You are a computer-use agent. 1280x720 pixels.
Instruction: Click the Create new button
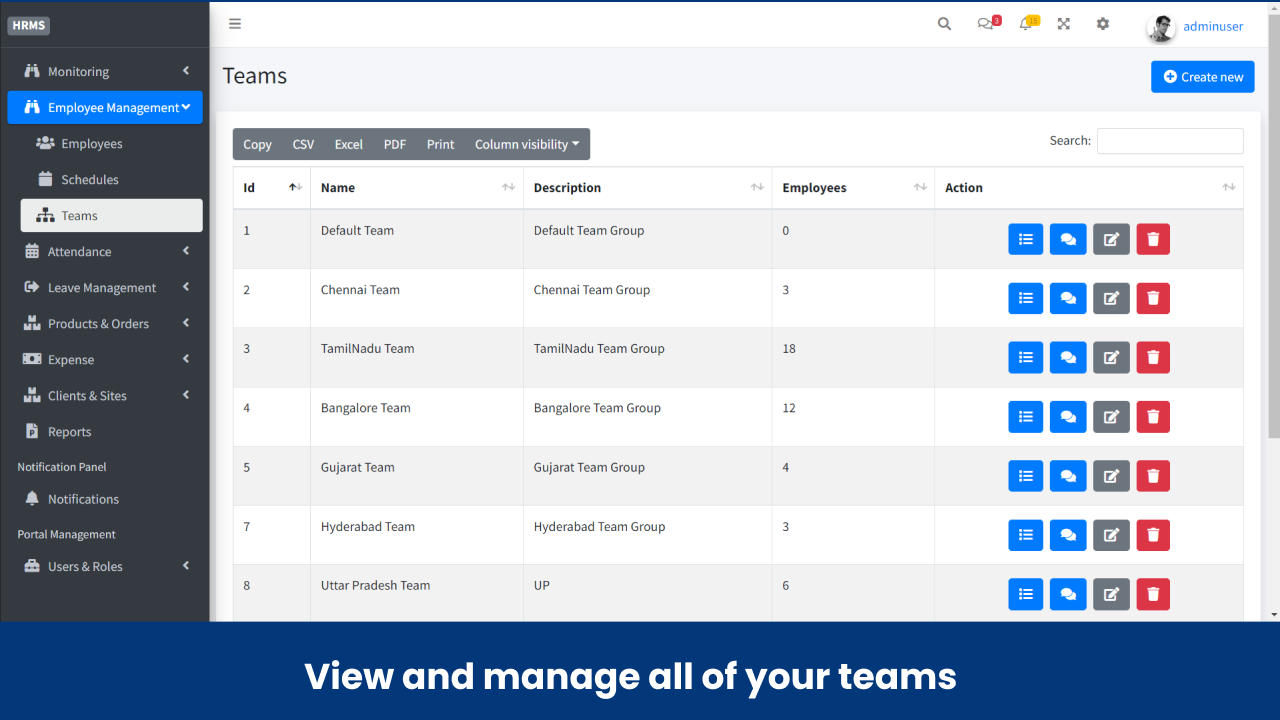tap(1202, 76)
